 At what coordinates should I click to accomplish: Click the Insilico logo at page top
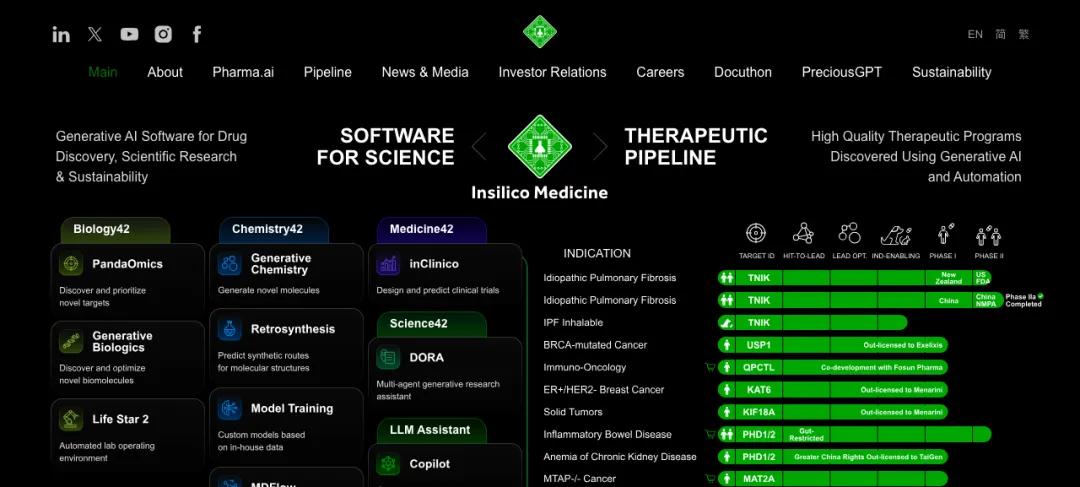(x=539, y=32)
